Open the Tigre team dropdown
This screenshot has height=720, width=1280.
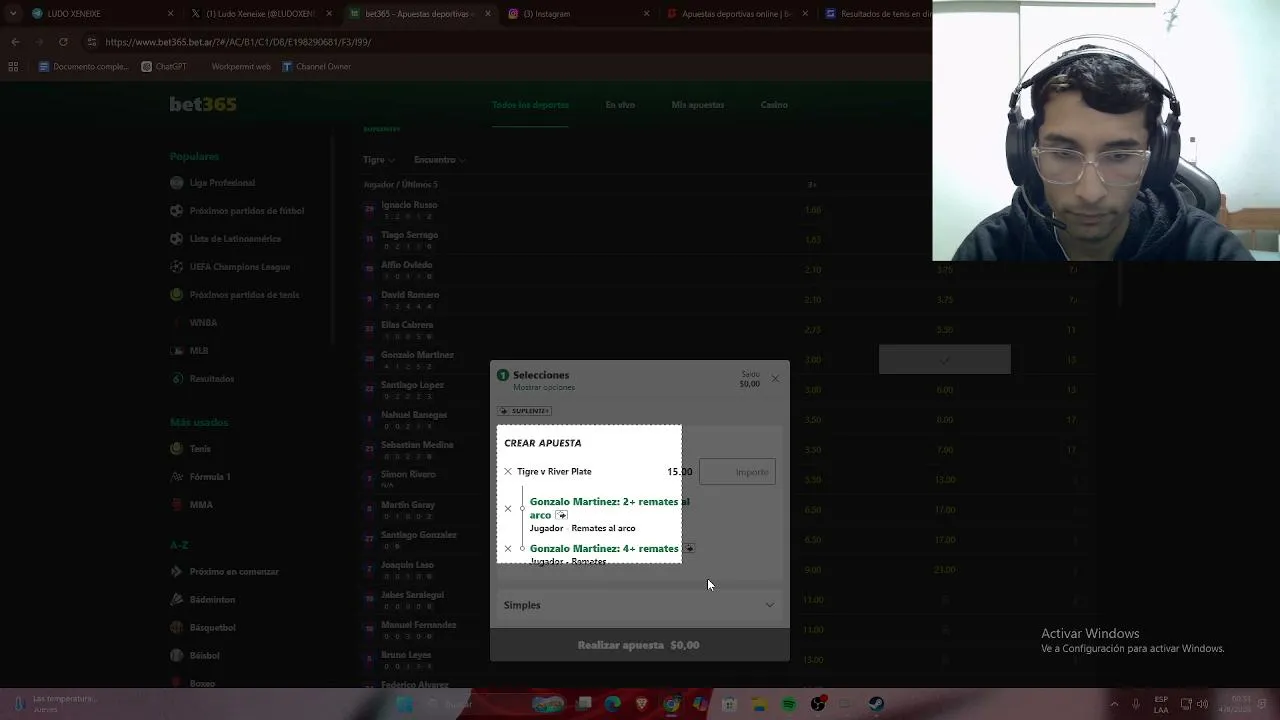pyautogui.click(x=379, y=160)
